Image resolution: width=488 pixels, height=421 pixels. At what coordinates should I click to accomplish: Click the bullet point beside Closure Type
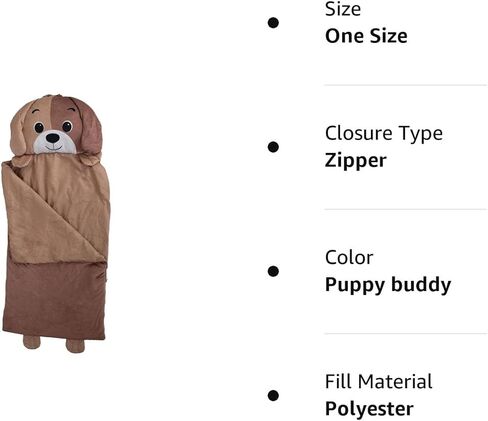pos(273,147)
